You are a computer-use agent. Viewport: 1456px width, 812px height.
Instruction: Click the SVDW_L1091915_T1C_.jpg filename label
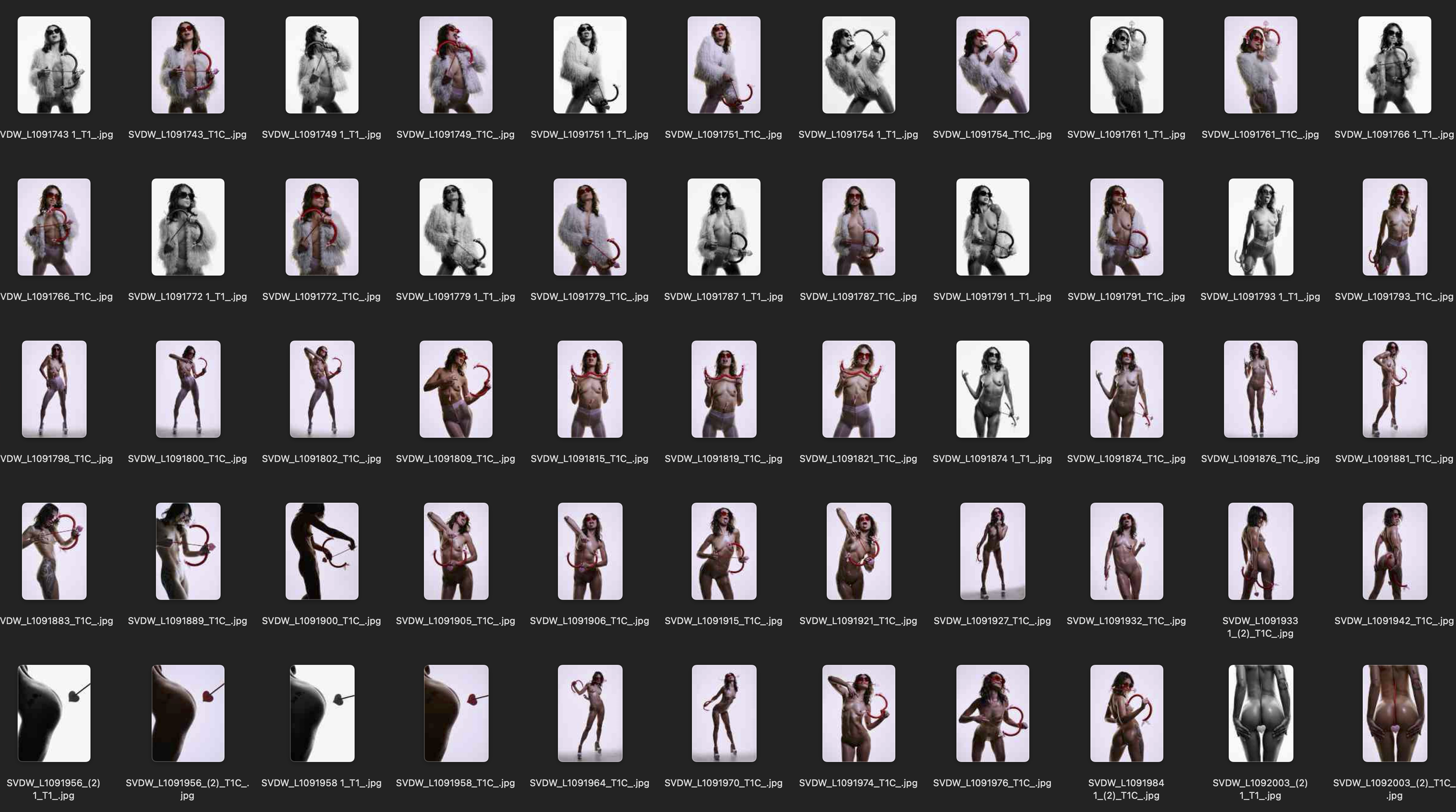723,620
